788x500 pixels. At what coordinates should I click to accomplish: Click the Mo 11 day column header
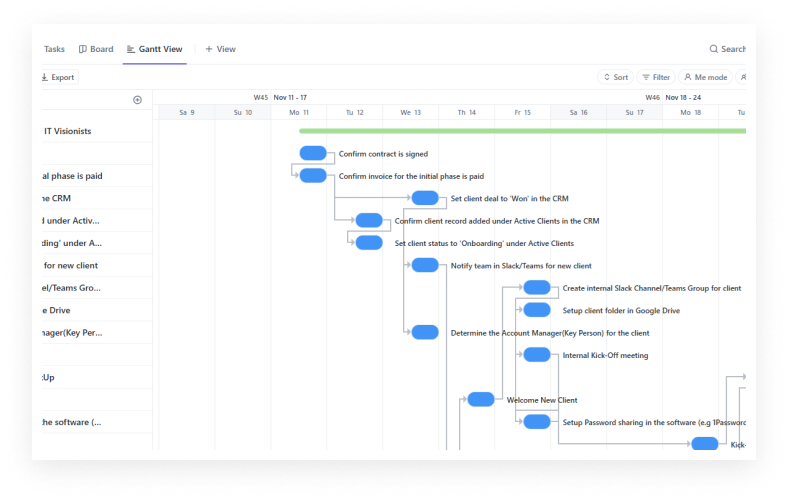(x=299, y=113)
